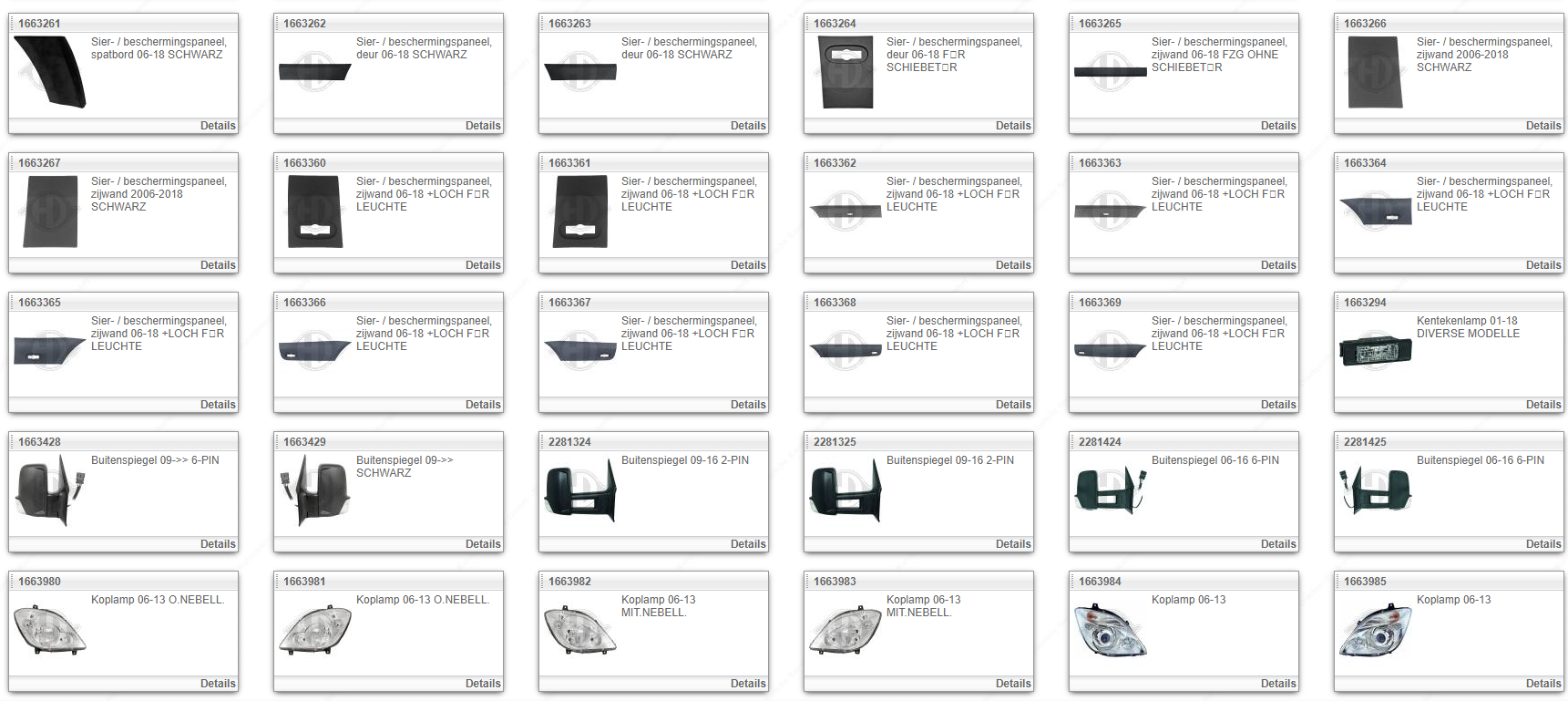1568x701 pixels.
Task: Click the 1663368 side panel image
Action: (x=845, y=351)
